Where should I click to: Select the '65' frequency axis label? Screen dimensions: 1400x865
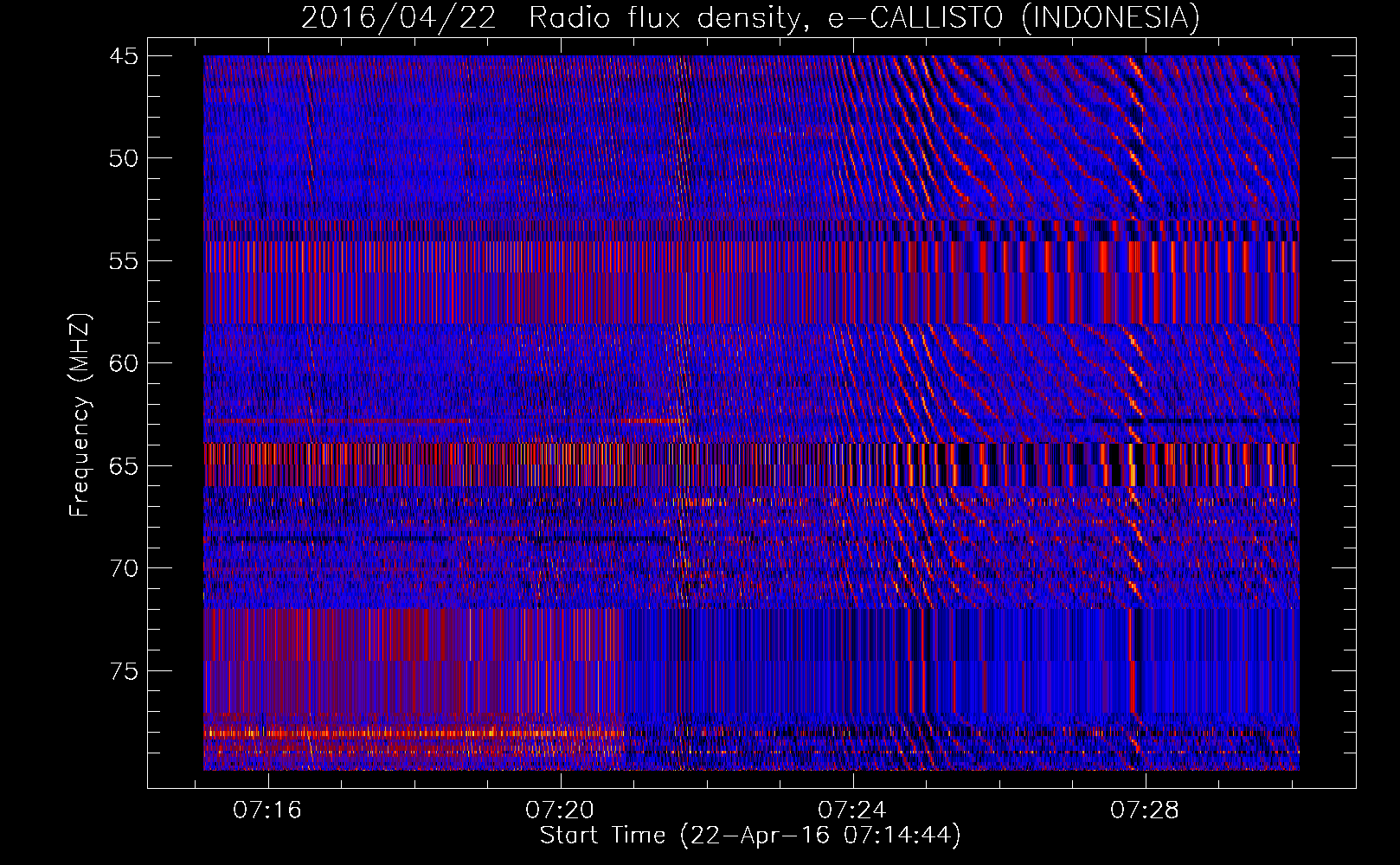[124, 466]
